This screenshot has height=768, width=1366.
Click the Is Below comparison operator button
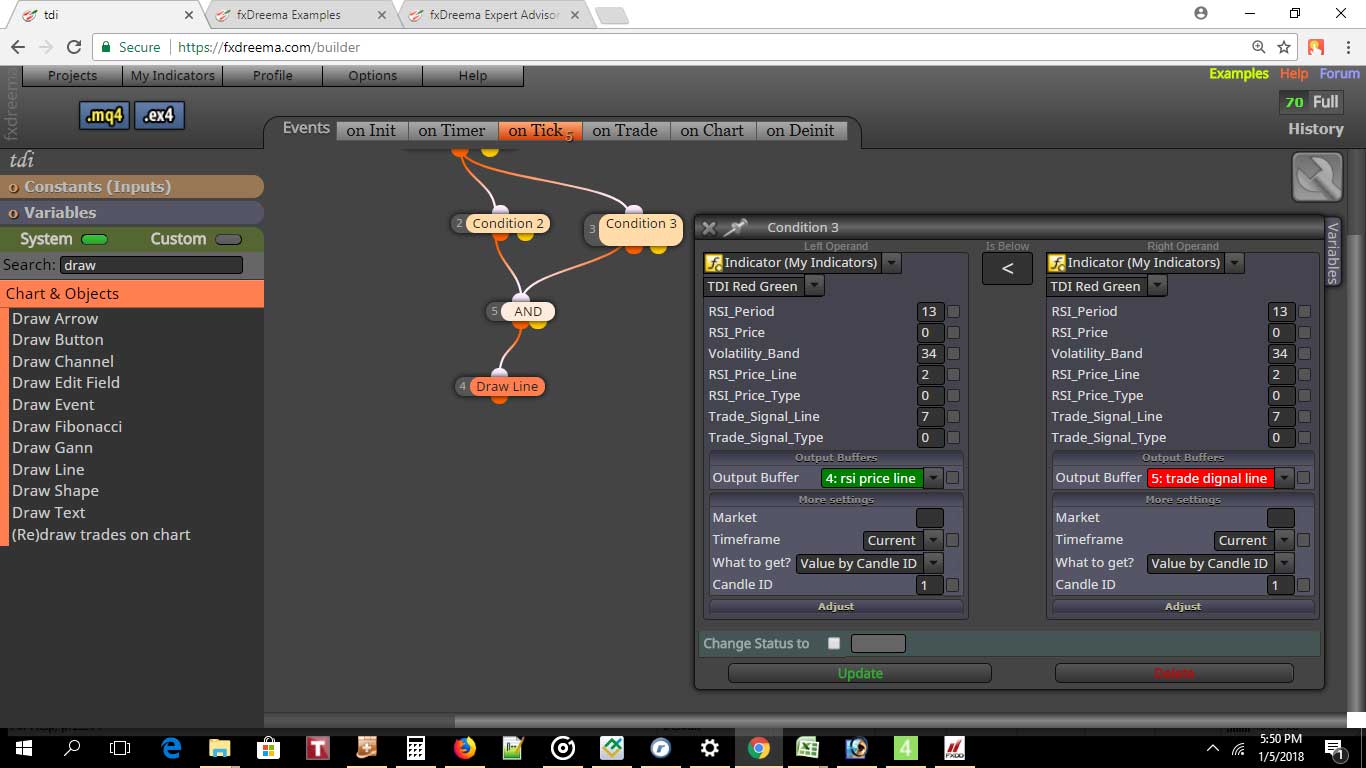[1007, 268]
